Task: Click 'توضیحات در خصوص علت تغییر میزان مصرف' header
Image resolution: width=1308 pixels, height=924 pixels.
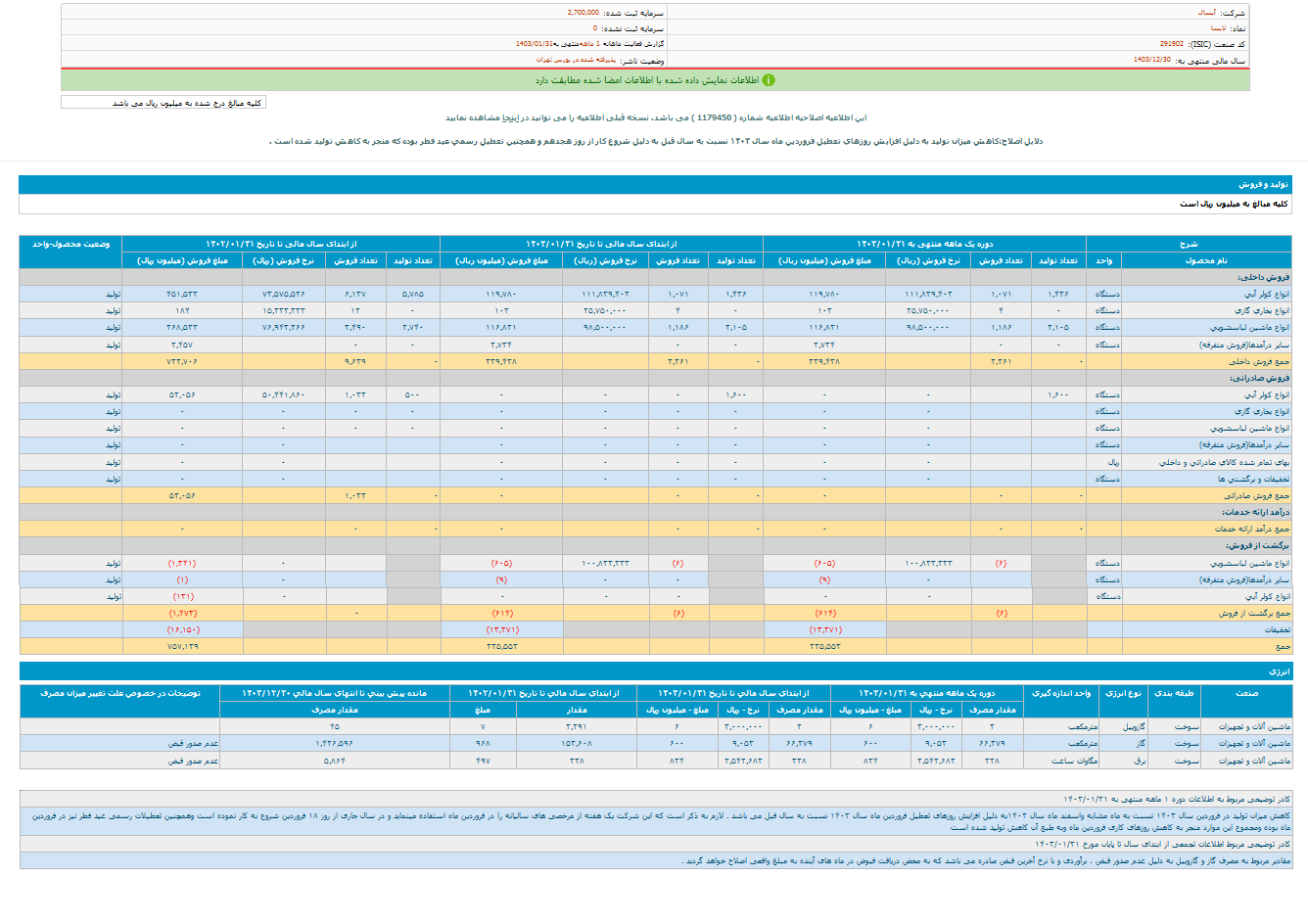Action: pos(119,693)
